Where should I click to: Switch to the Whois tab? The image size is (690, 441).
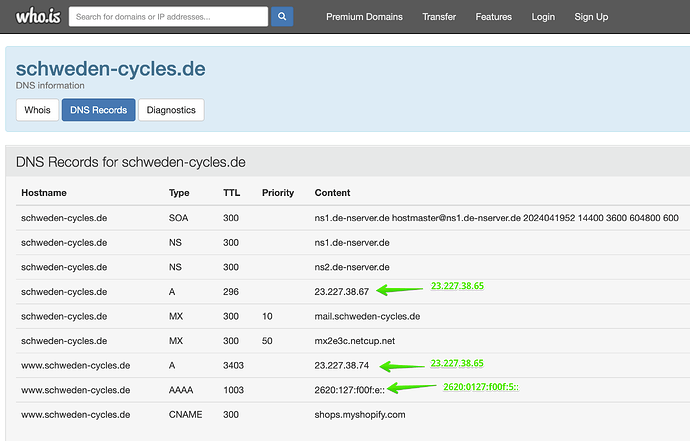[36, 110]
